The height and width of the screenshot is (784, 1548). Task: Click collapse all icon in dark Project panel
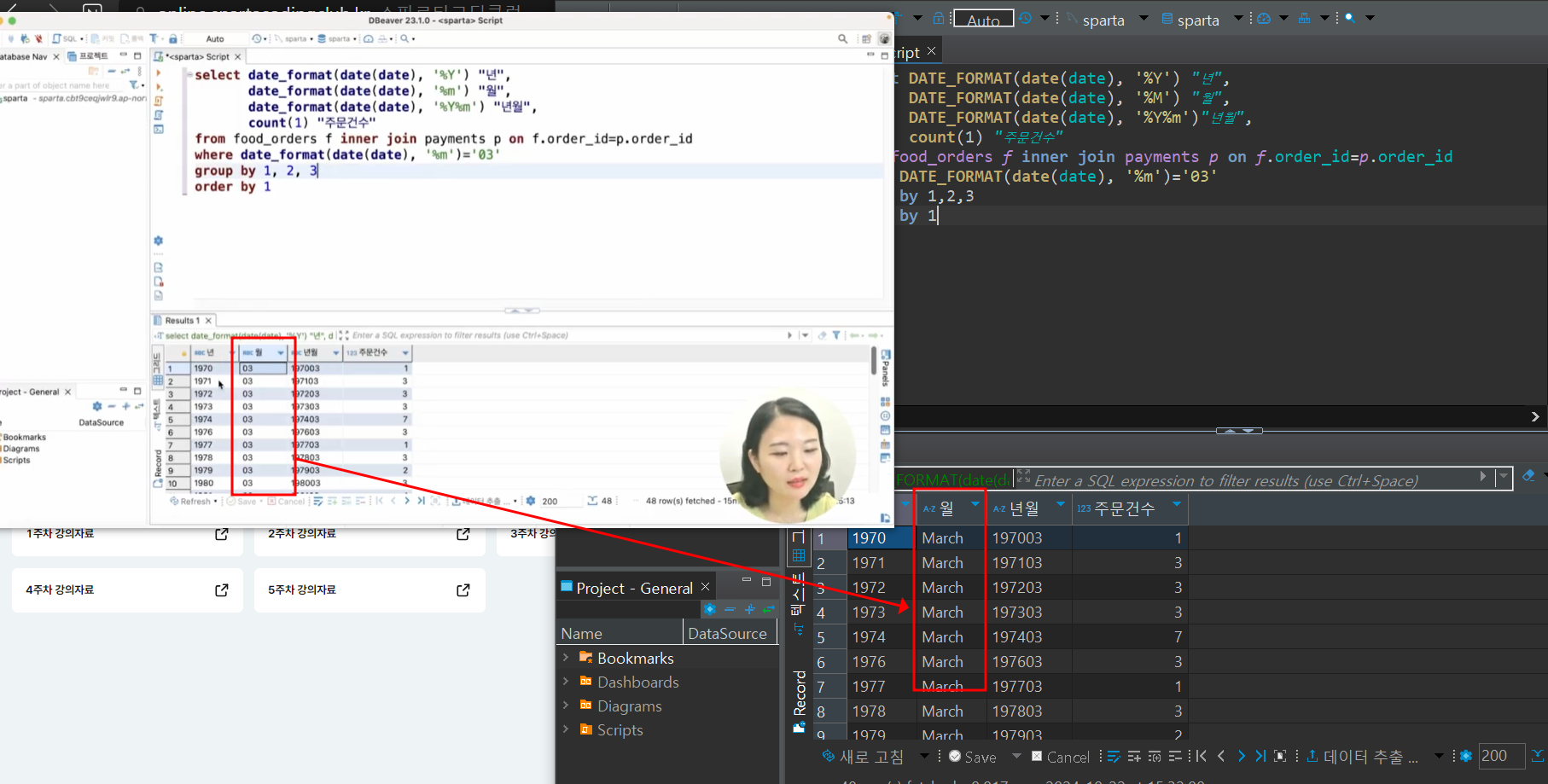click(730, 609)
